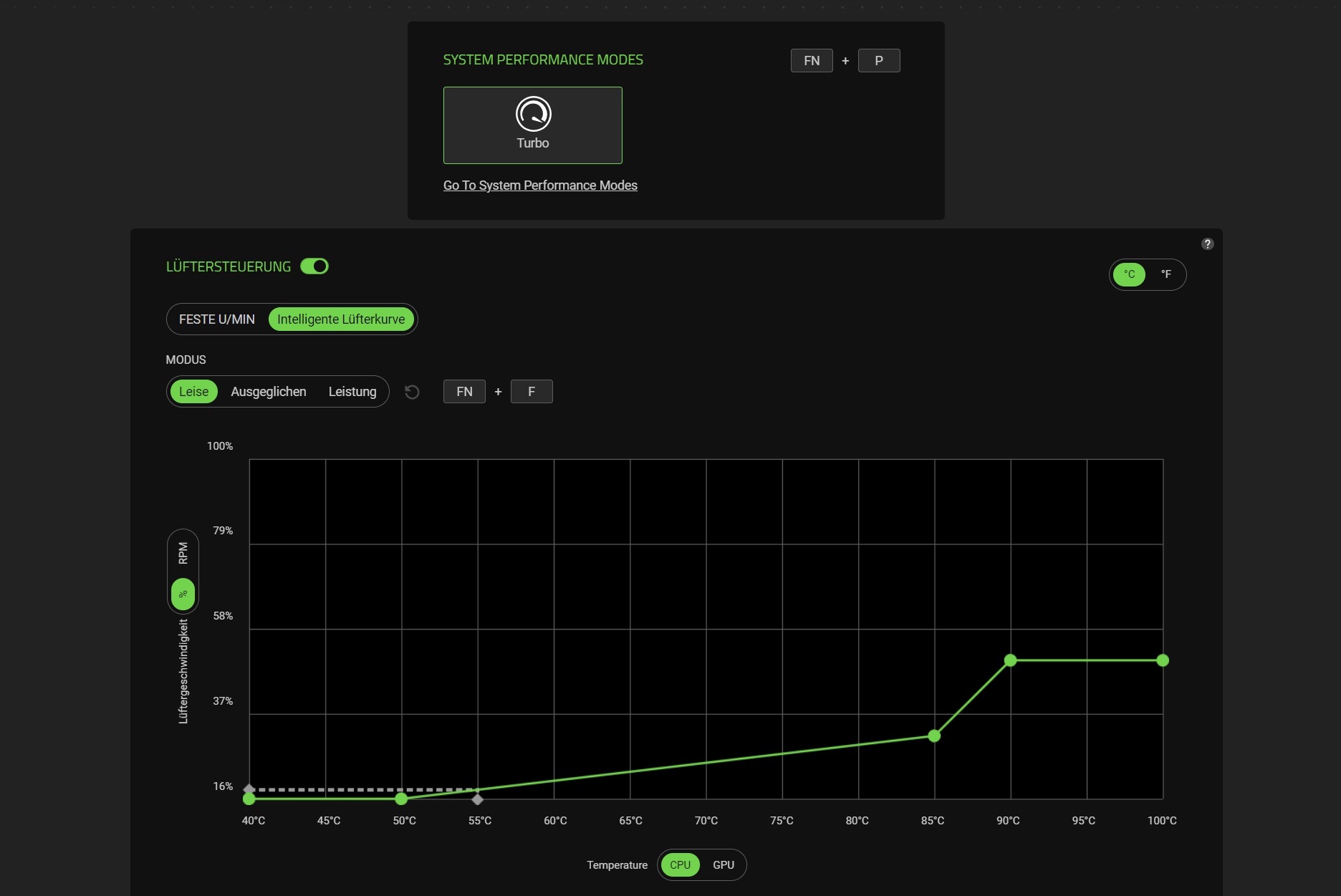Click the fan curve point at 85°C
1341x896 pixels.
click(934, 736)
